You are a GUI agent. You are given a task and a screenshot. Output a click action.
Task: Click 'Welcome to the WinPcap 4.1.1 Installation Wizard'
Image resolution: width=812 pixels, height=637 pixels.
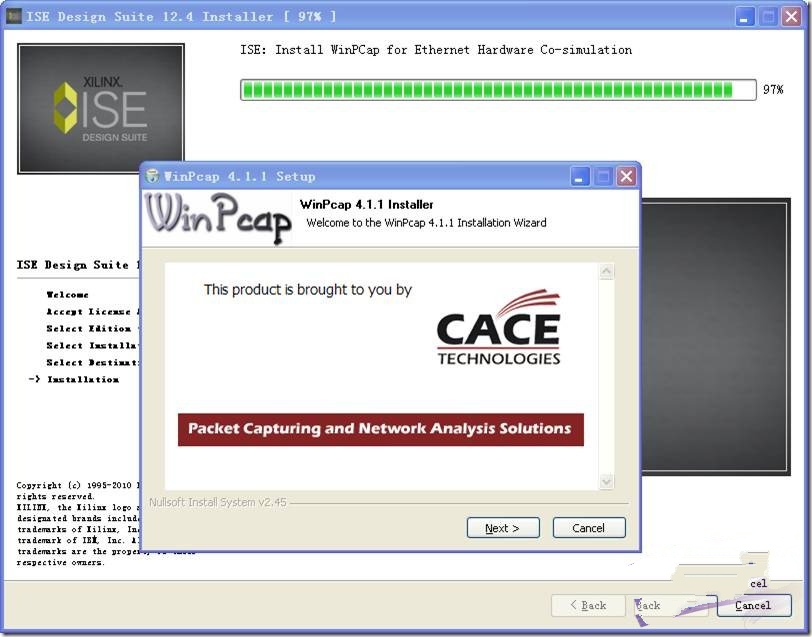pyautogui.click(x=426, y=223)
